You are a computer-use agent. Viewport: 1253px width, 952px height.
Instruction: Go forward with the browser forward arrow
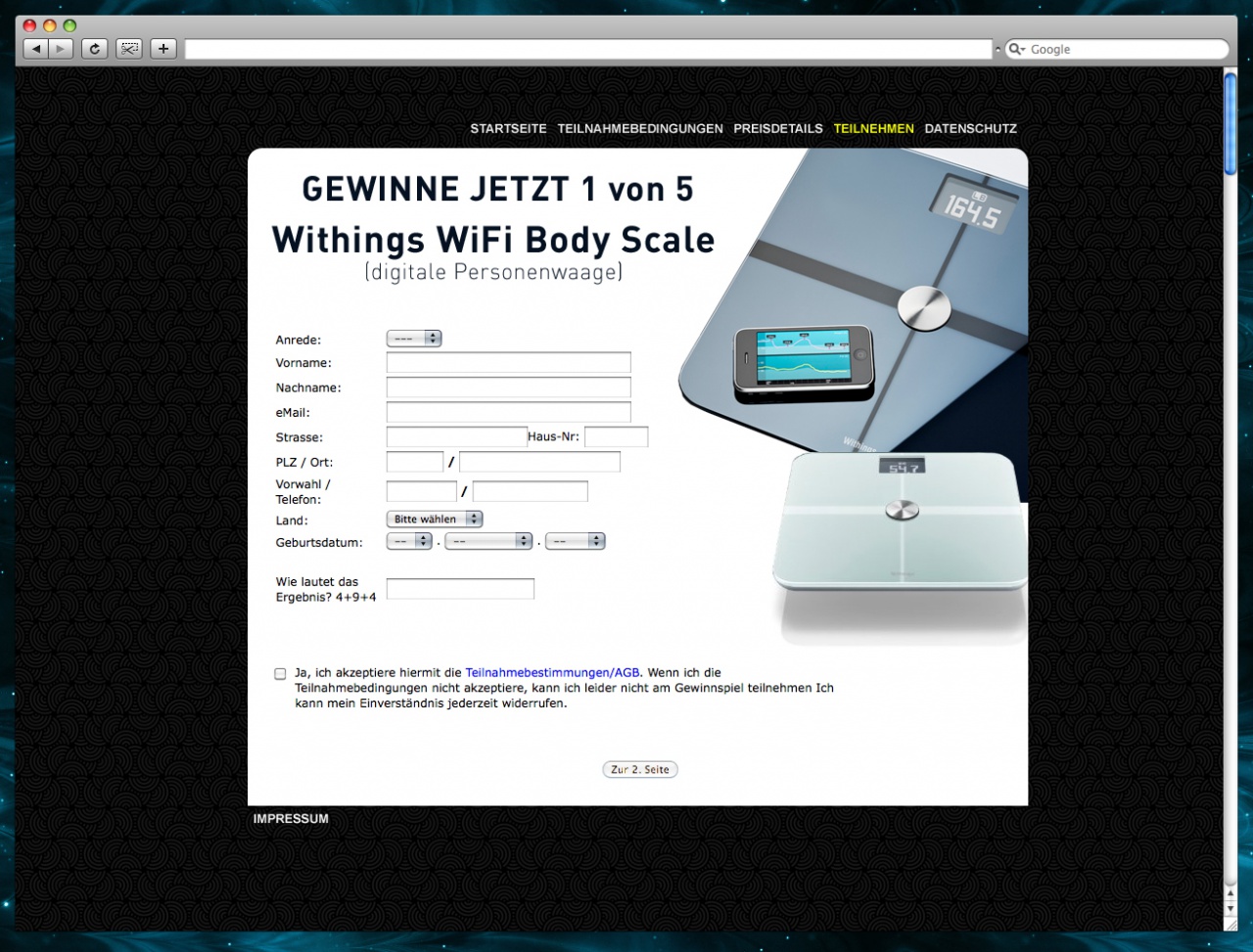[61, 49]
